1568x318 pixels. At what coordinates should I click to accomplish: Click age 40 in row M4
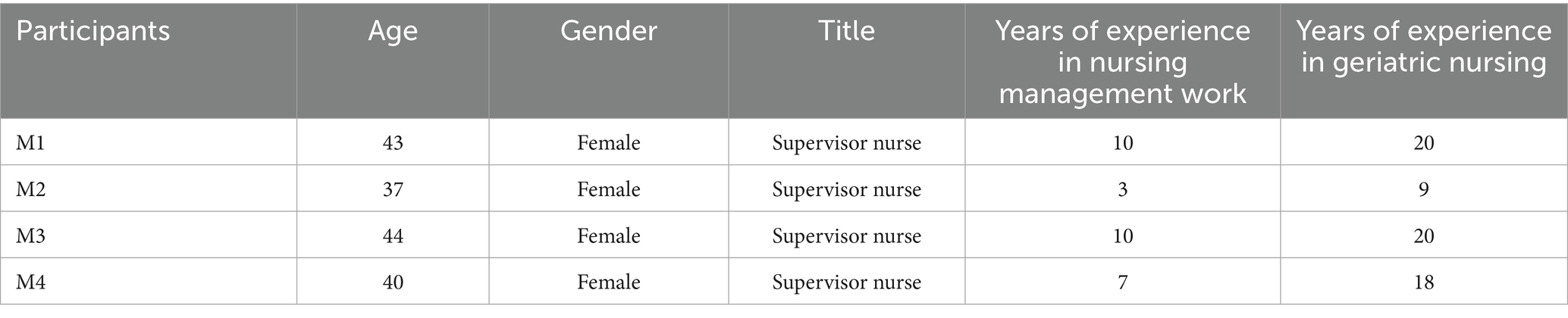[393, 282]
